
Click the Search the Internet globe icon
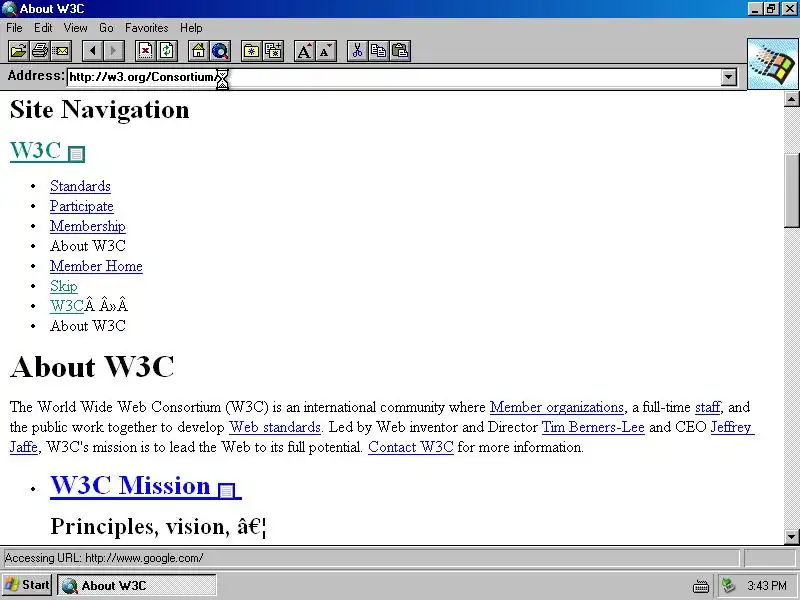point(220,51)
